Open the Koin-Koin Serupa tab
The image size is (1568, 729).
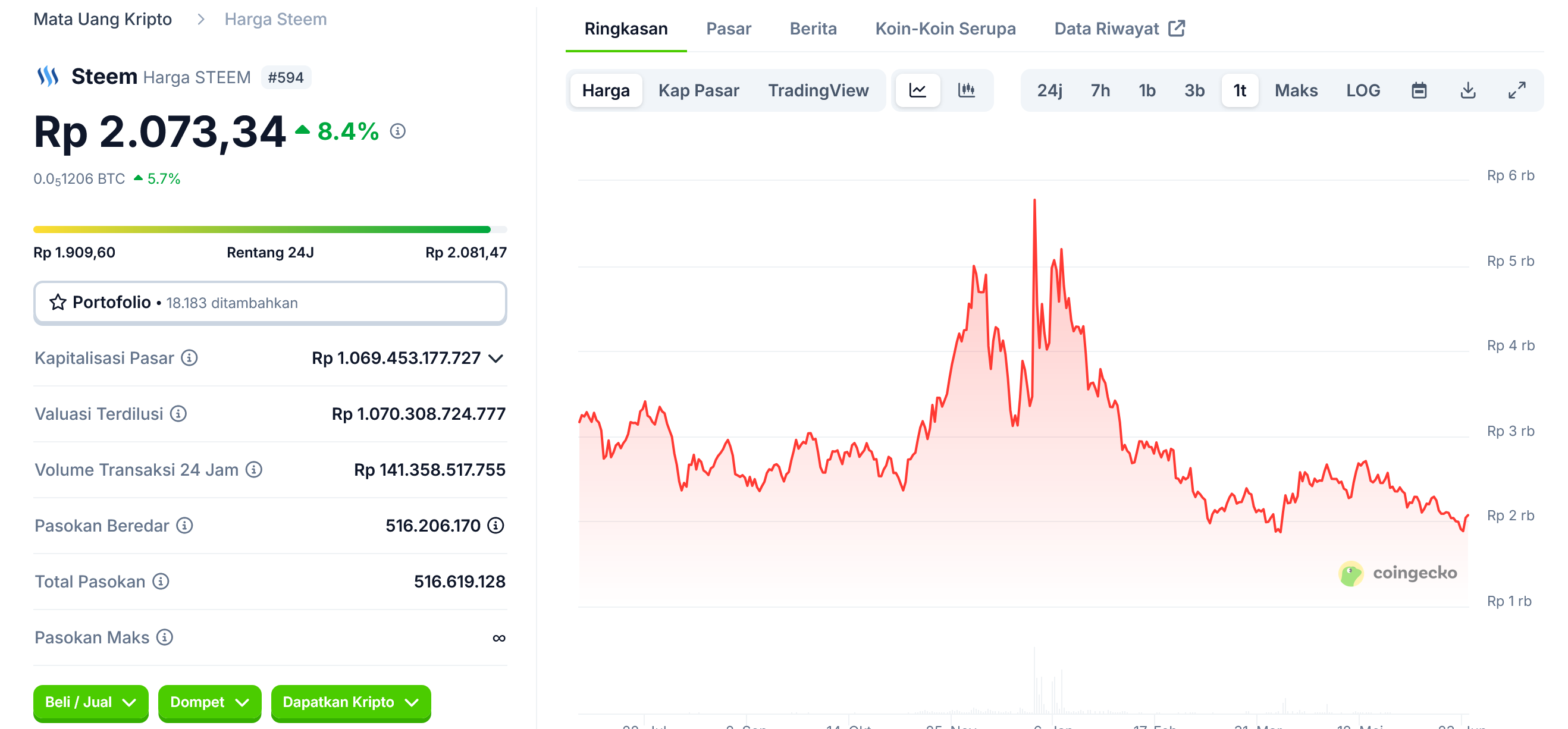945,29
